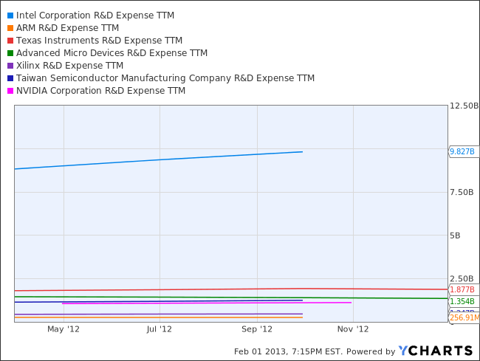Select 'Intel Corporation R&D Expense TTM' legend text

(95, 15)
